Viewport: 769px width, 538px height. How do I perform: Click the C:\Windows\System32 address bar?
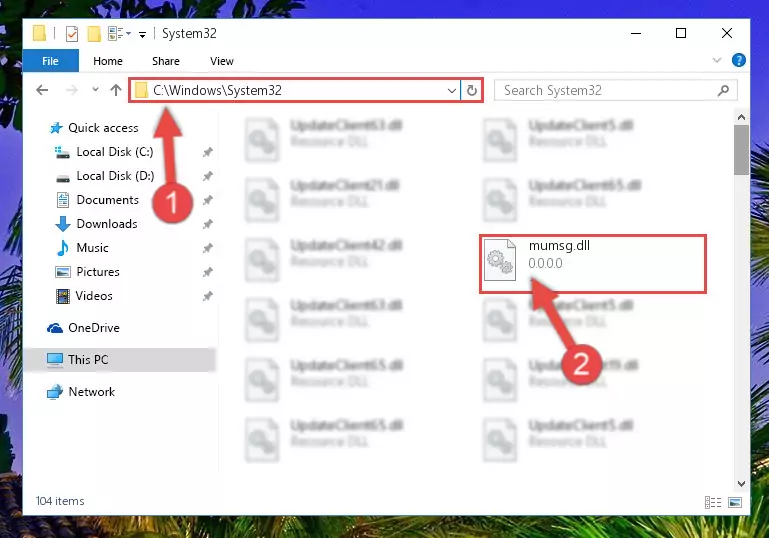[295, 90]
